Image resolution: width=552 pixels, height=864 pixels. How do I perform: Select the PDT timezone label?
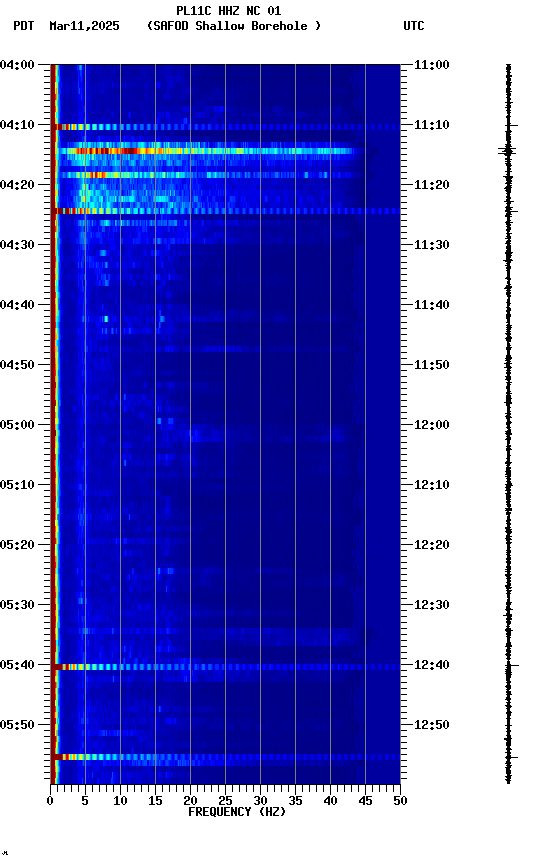tap(24, 26)
